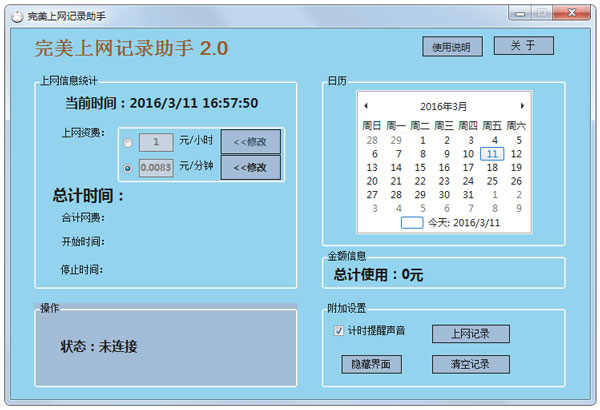This screenshot has width=600, height=410.
Task: Click the 周日 weekday header
Action: pyautogui.click(x=372, y=126)
